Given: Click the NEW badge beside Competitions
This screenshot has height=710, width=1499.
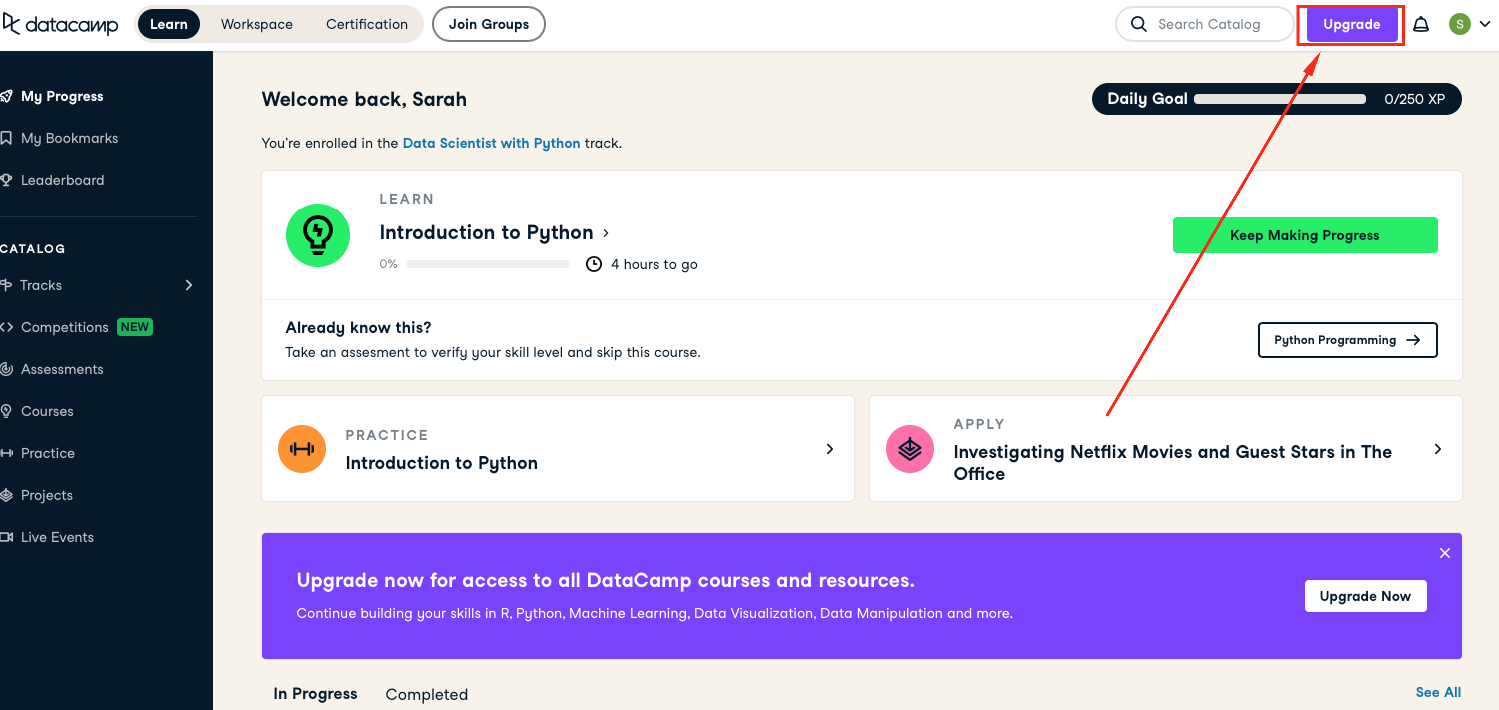Looking at the screenshot, I should (135, 327).
